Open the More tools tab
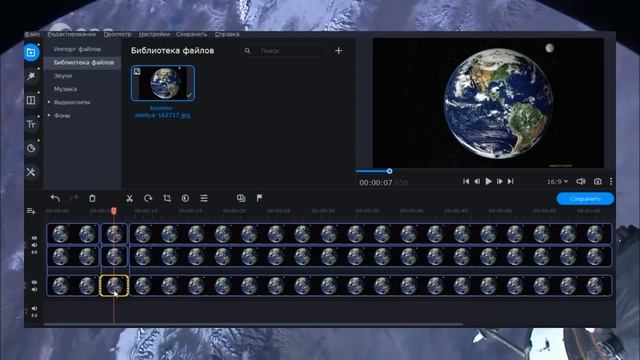This screenshot has height=360, width=640. click(31, 172)
